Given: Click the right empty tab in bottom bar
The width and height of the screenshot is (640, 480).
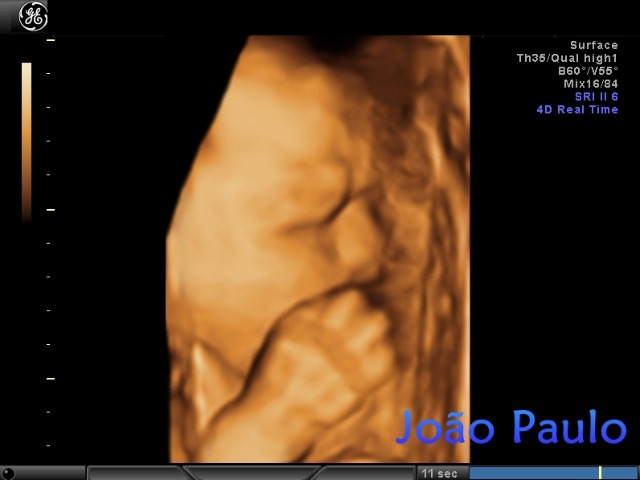Looking at the screenshot, I should [x=366, y=473].
